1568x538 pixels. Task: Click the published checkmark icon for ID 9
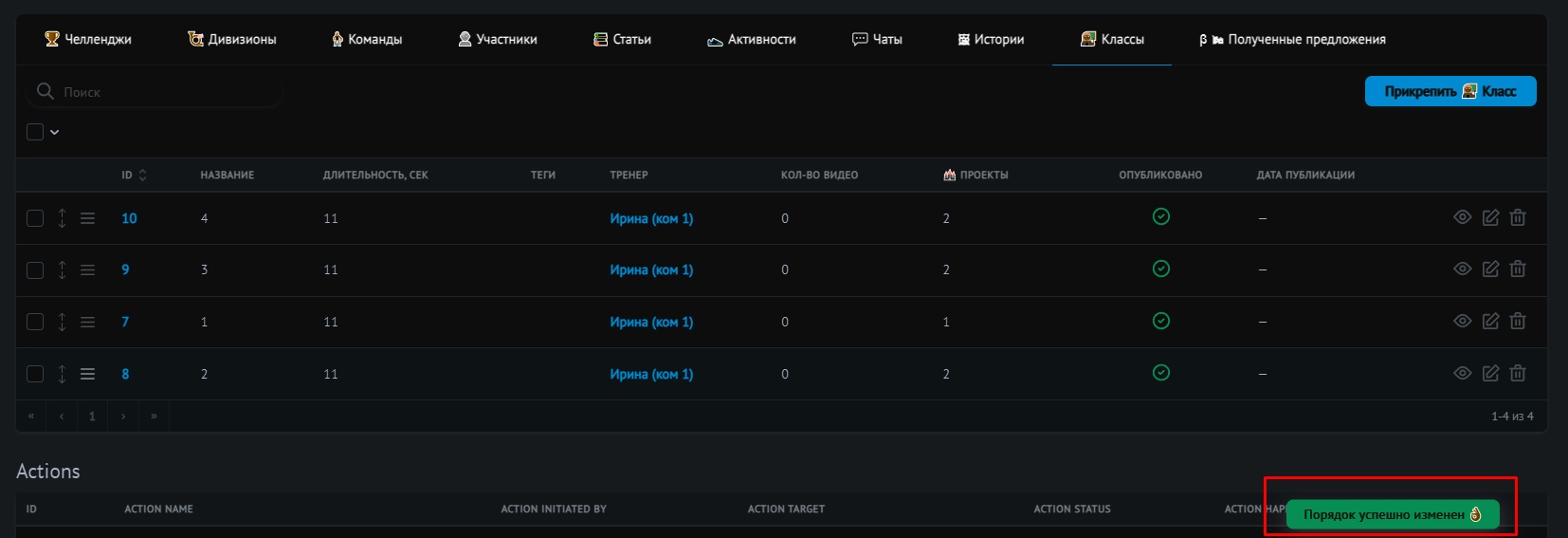pos(1160,269)
